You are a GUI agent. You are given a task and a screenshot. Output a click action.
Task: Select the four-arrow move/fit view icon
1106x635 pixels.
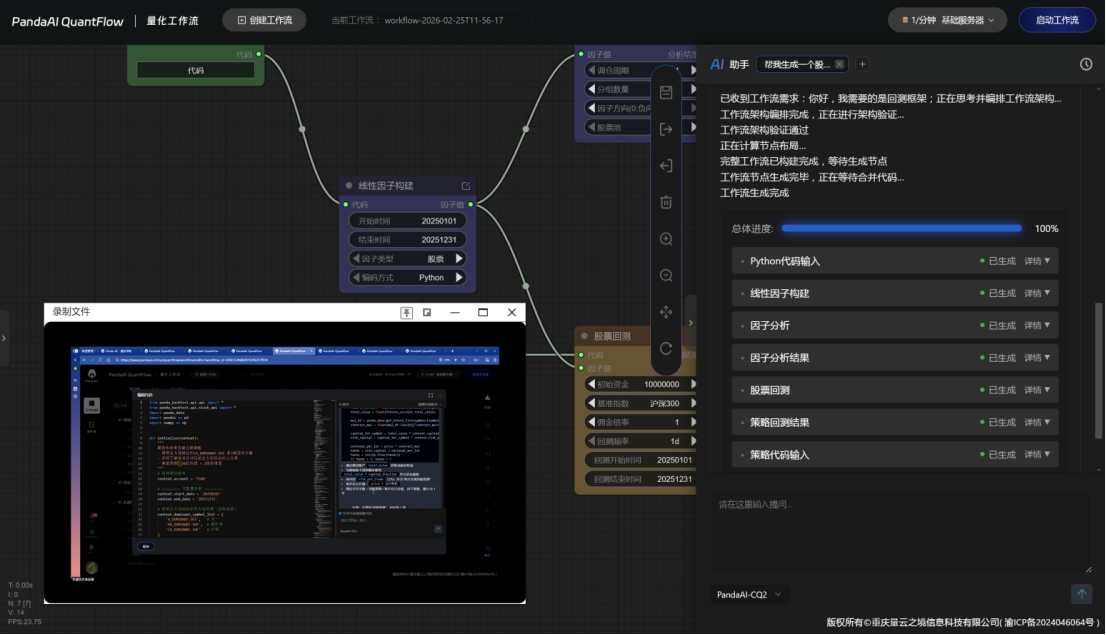click(x=666, y=312)
